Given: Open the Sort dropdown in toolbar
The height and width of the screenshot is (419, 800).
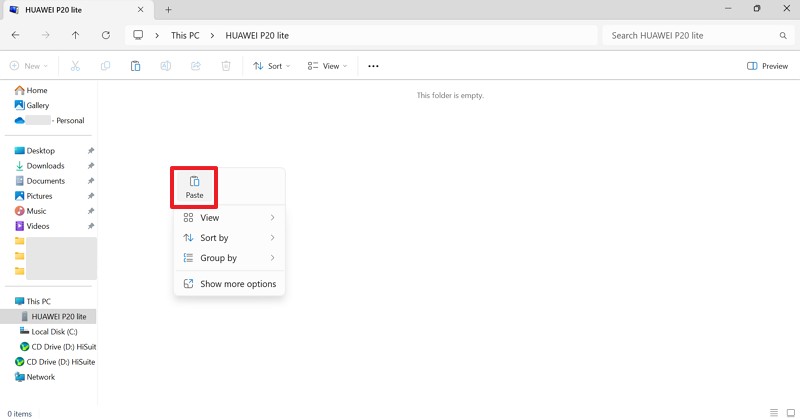Looking at the screenshot, I should pyautogui.click(x=271, y=66).
